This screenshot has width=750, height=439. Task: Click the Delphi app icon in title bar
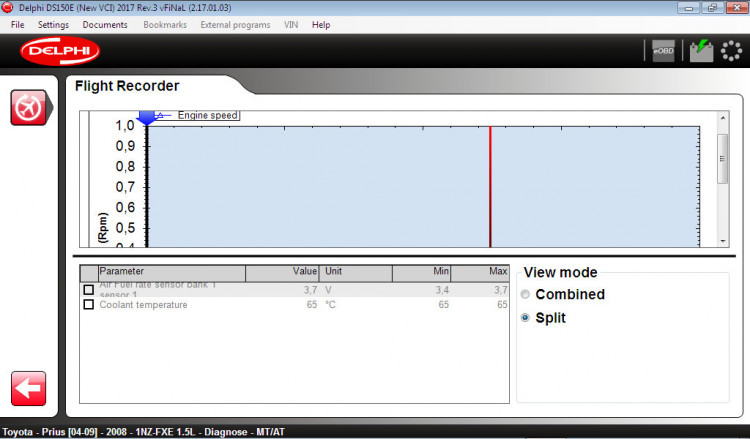tap(8, 8)
